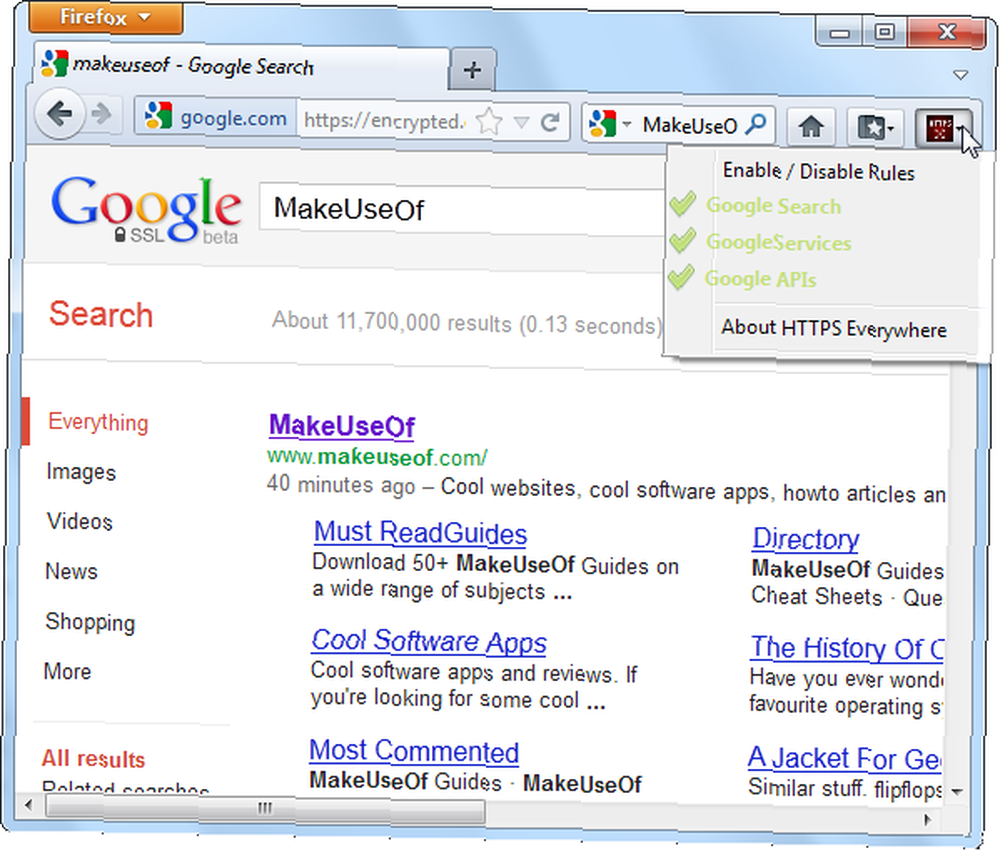1000x851 pixels.
Task: Go to the Home page icon
Action: pyautogui.click(x=811, y=126)
